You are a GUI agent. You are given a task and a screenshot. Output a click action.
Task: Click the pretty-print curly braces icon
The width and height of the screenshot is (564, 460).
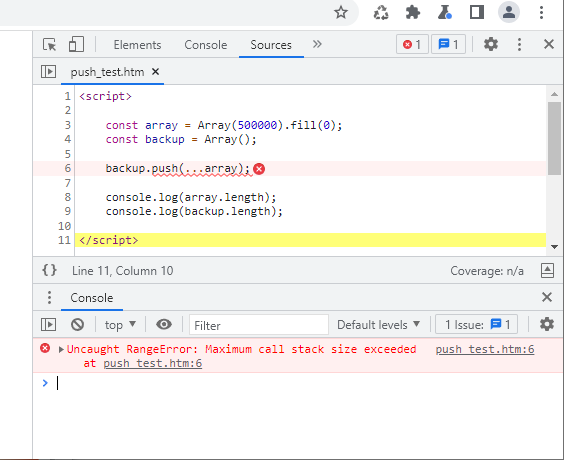49,270
